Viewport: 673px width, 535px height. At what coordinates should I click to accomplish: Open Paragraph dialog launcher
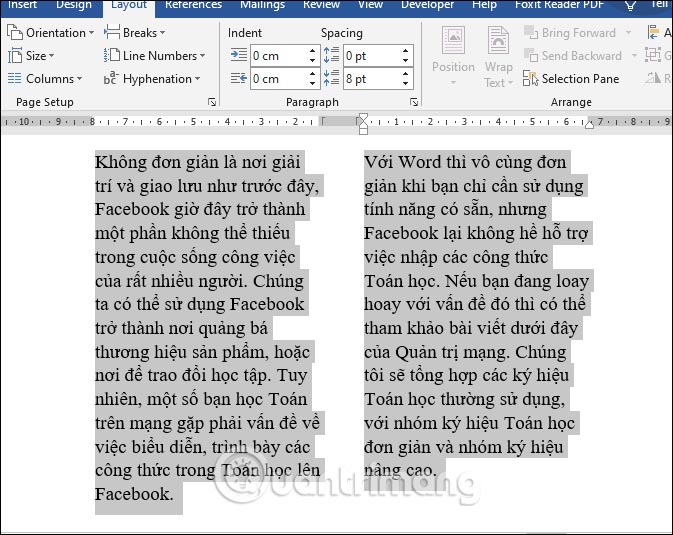point(414,102)
